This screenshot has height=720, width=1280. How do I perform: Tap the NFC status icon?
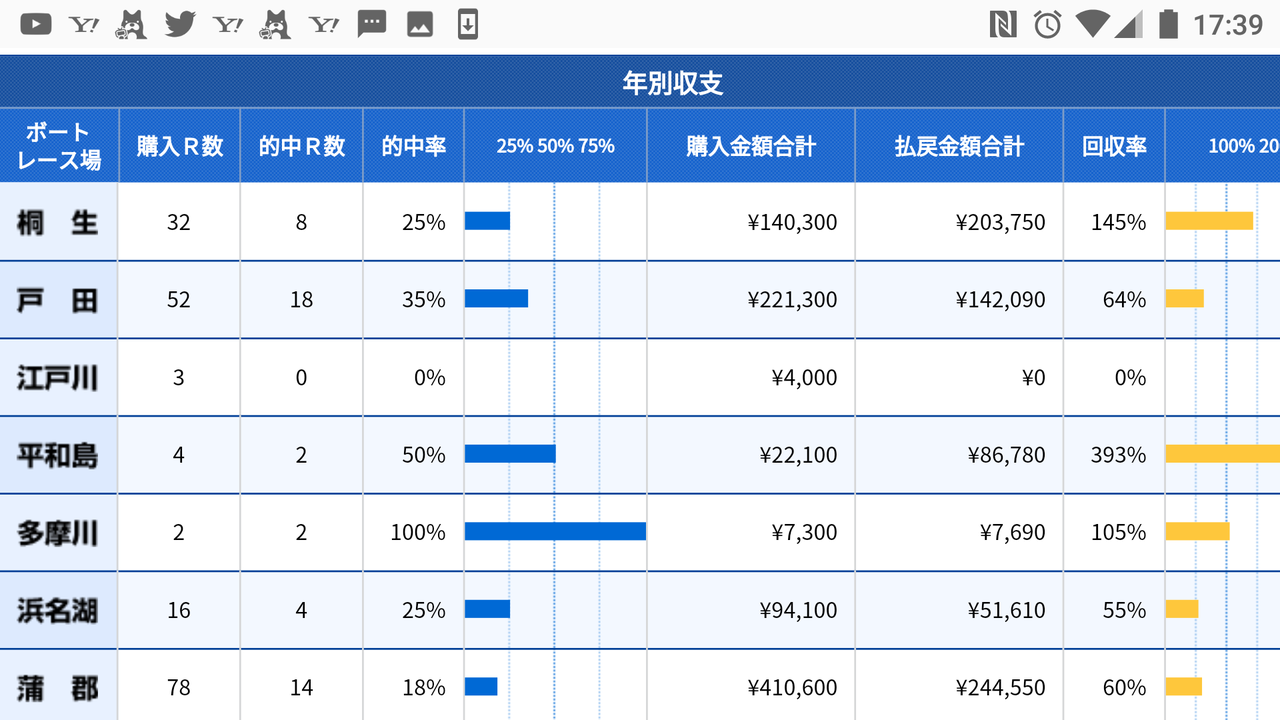(x=1003, y=23)
